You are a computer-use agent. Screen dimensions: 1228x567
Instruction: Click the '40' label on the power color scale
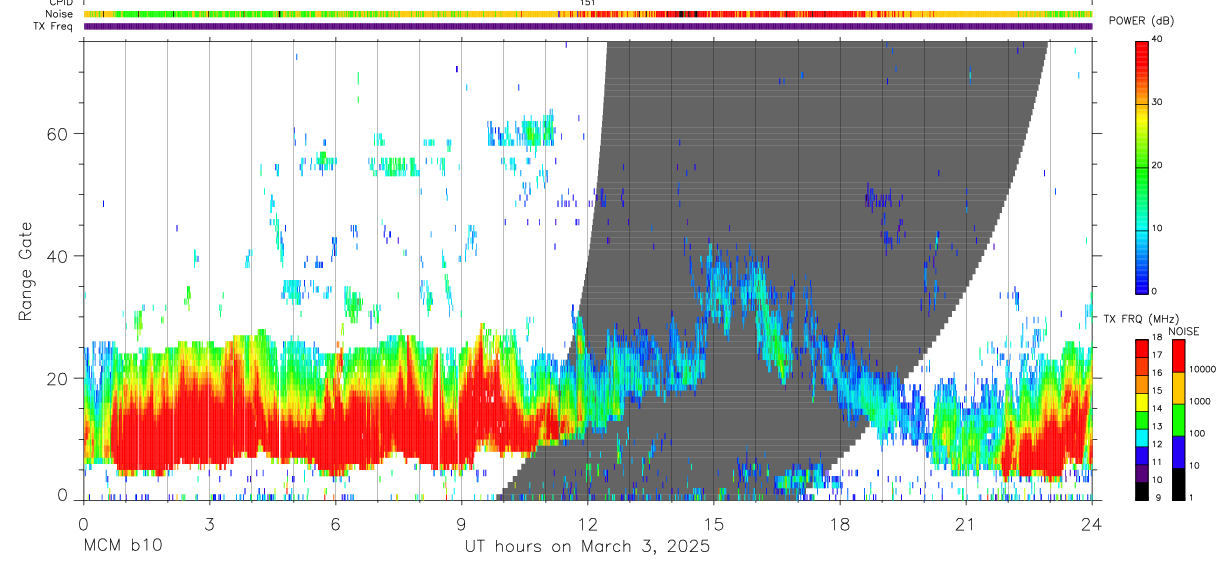pyautogui.click(x=1158, y=40)
